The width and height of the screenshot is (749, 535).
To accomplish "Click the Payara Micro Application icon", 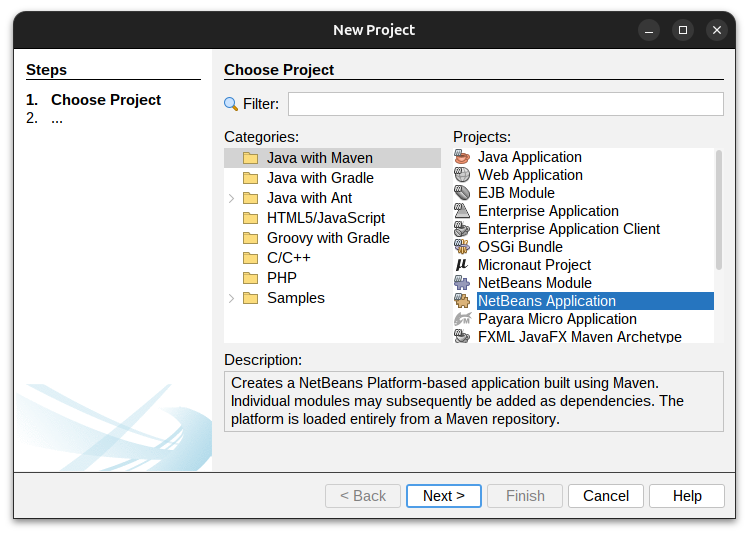I will (462, 319).
